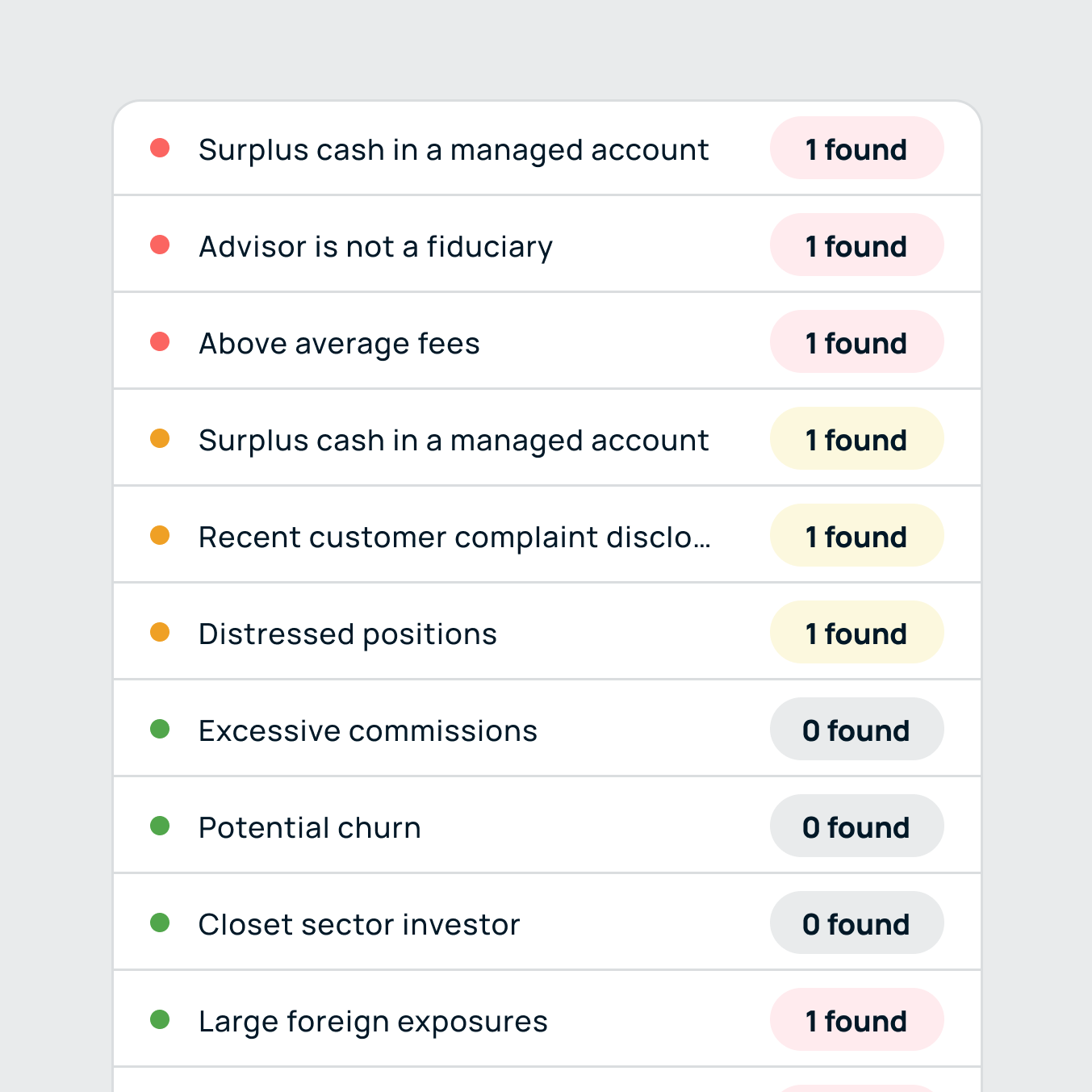
Task: Open the Large foreign exposures entry
Action: 373,1021
